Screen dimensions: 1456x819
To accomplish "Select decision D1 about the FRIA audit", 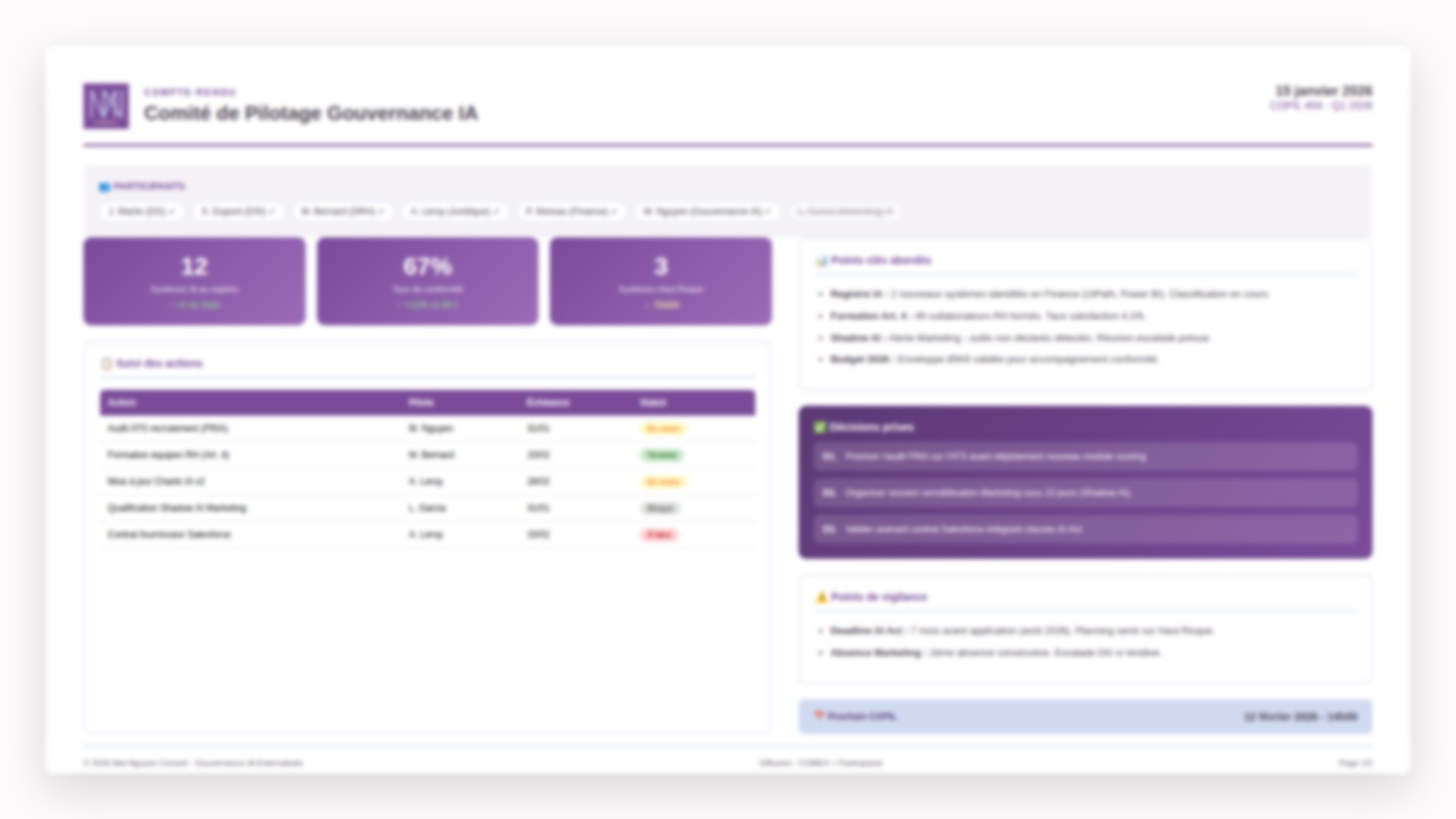I will pos(1084,457).
